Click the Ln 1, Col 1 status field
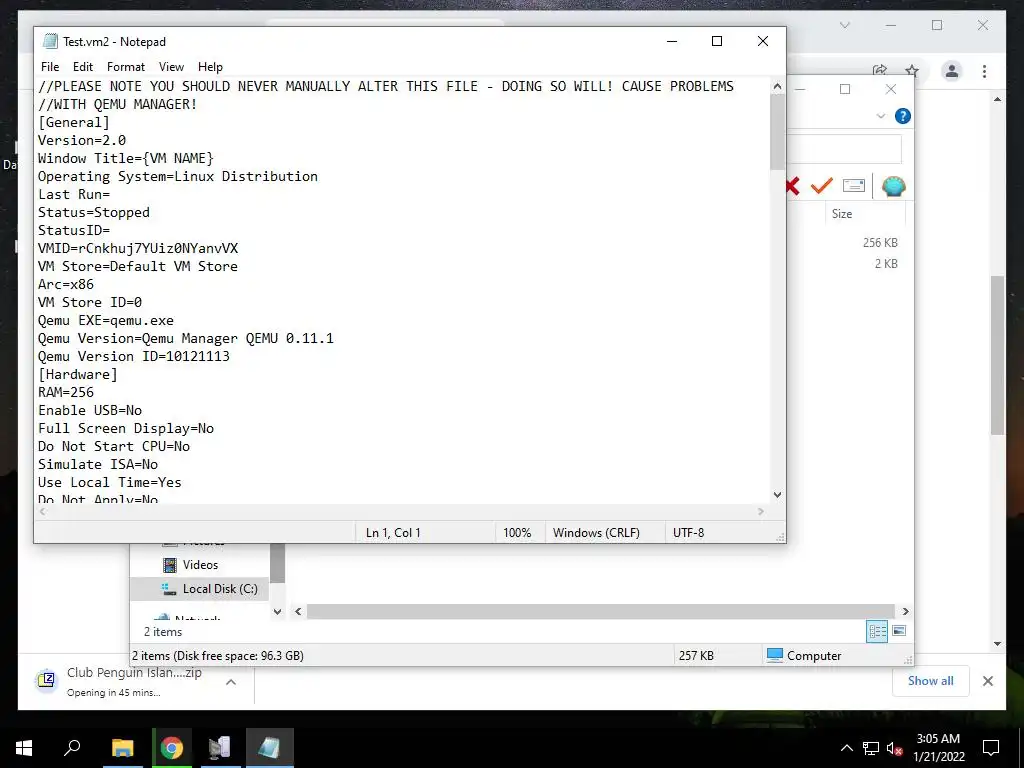 pos(393,532)
